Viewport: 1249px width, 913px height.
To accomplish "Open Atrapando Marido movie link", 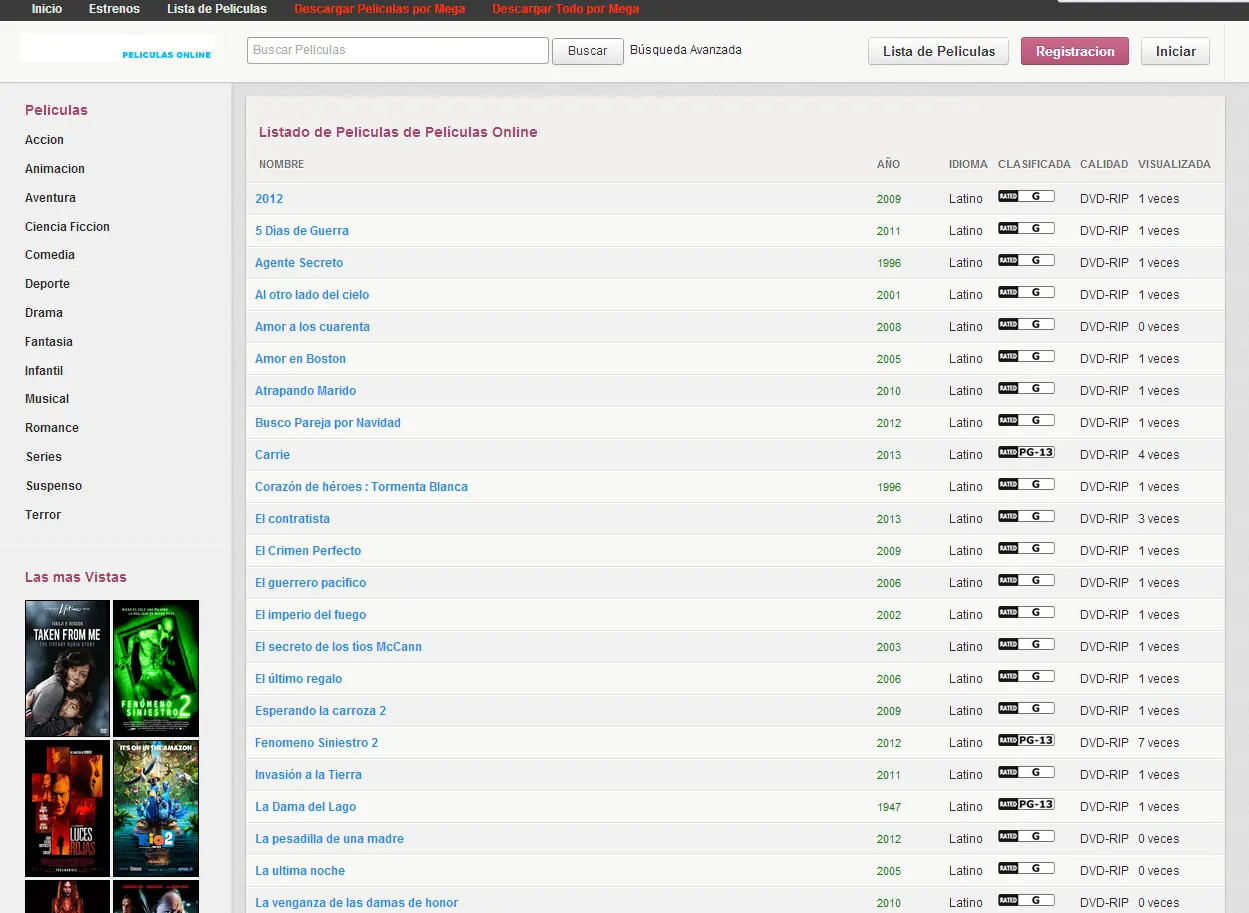I will 305,391.
